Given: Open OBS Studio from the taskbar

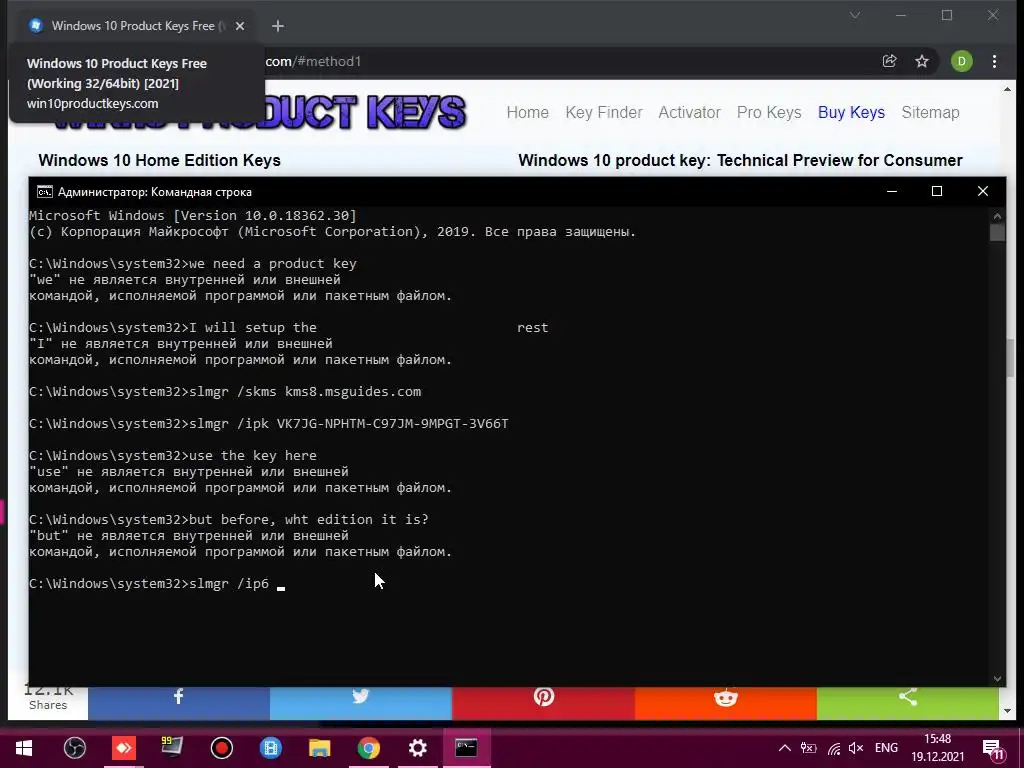Looking at the screenshot, I should [74, 748].
